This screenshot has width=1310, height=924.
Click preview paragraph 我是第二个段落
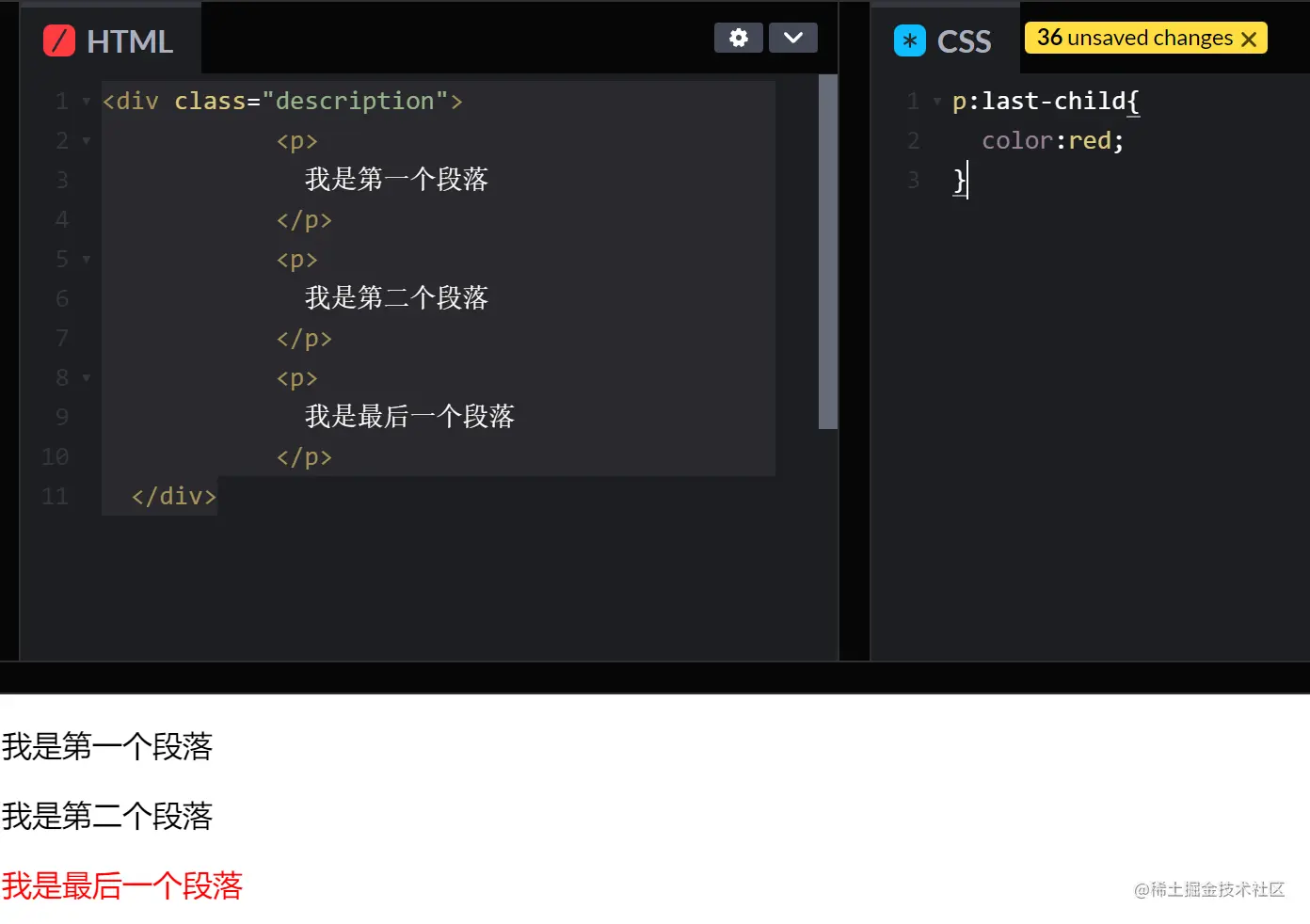[107, 816]
